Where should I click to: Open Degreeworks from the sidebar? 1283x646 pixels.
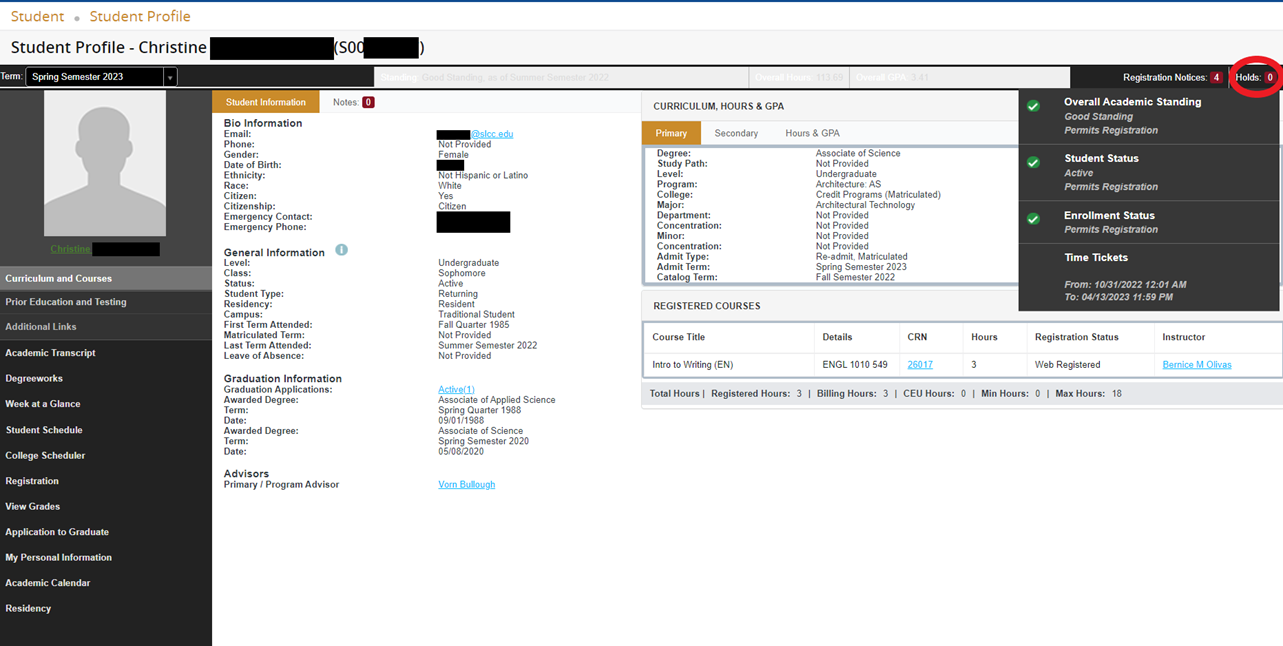(34, 379)
